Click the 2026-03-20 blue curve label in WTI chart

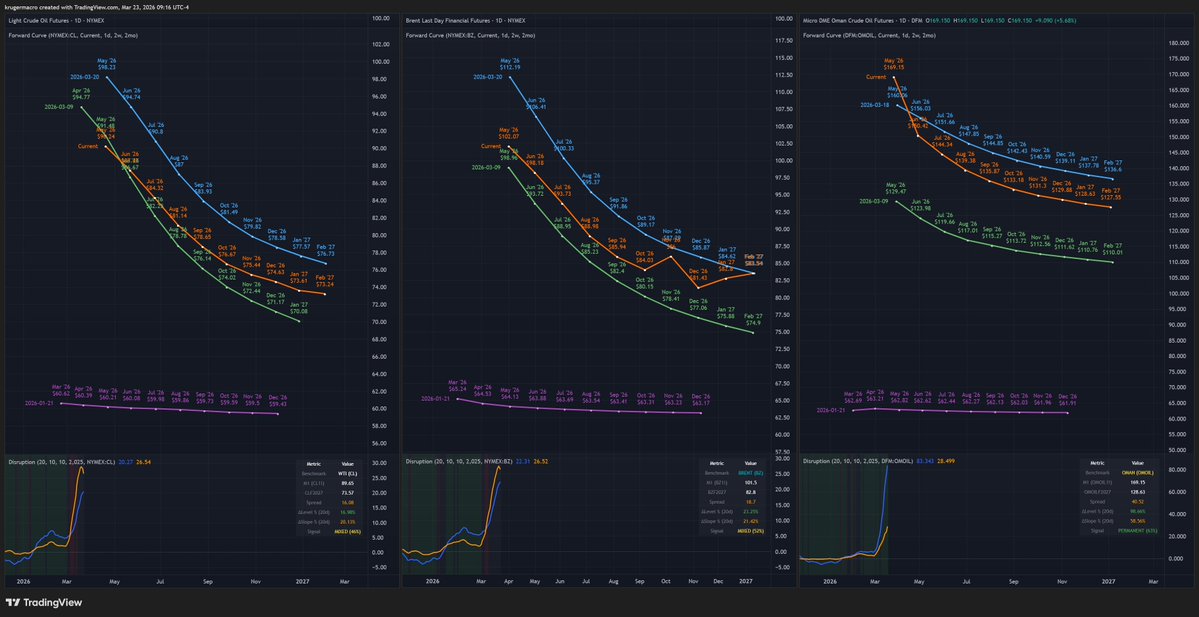click(87, 76)
